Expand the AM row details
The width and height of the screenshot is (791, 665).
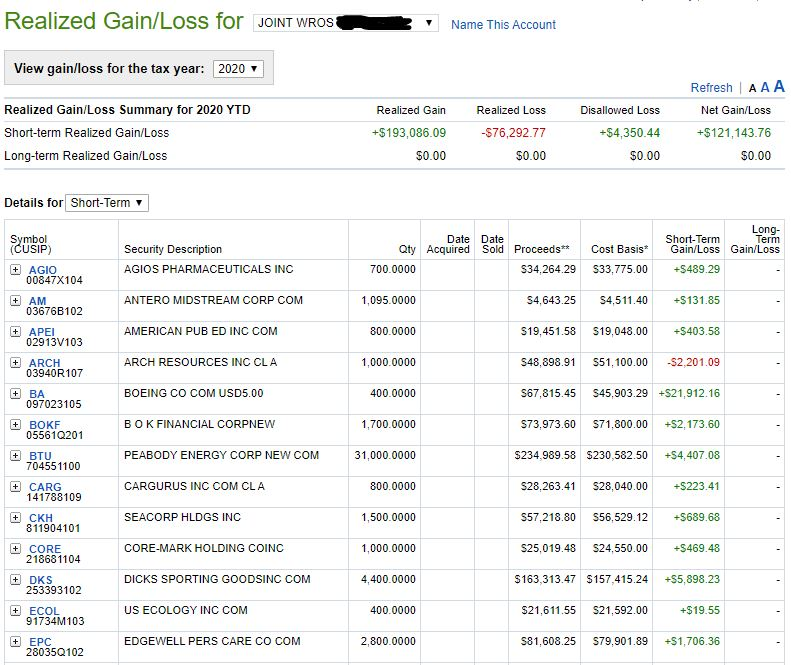(x=15, y=301)
